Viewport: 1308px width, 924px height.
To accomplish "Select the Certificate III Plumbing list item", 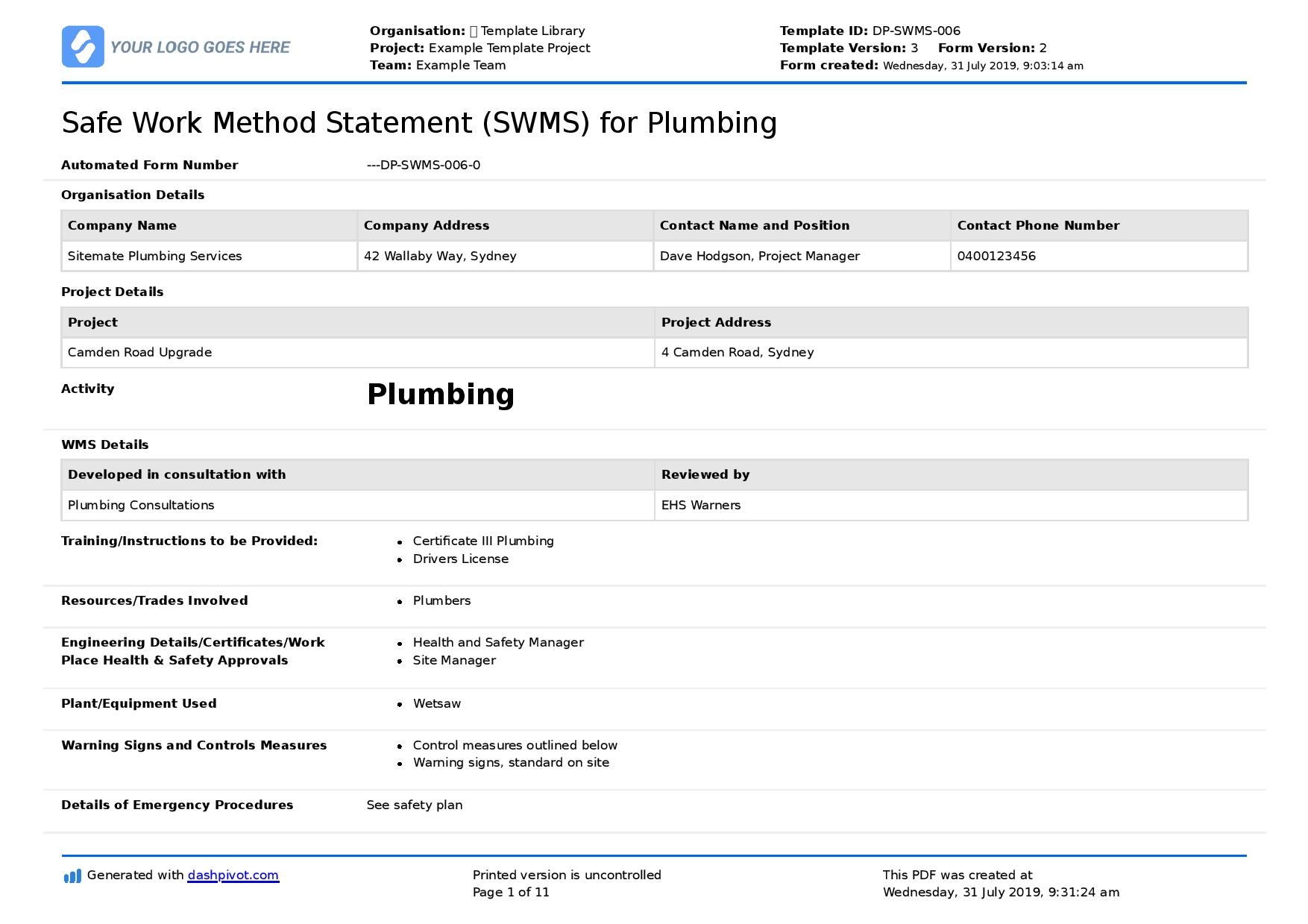I will coord(483,541).
